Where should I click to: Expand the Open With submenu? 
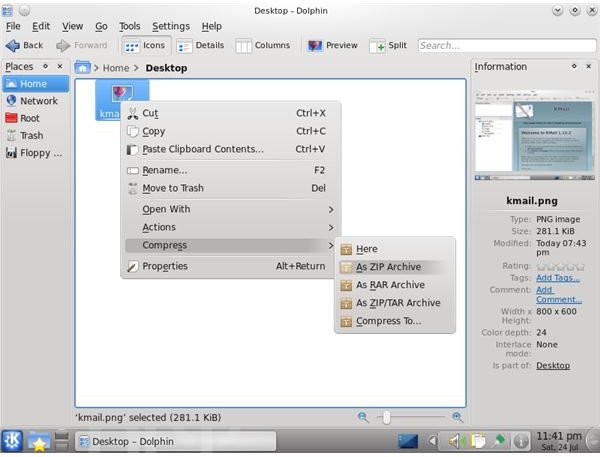[230, 209]
